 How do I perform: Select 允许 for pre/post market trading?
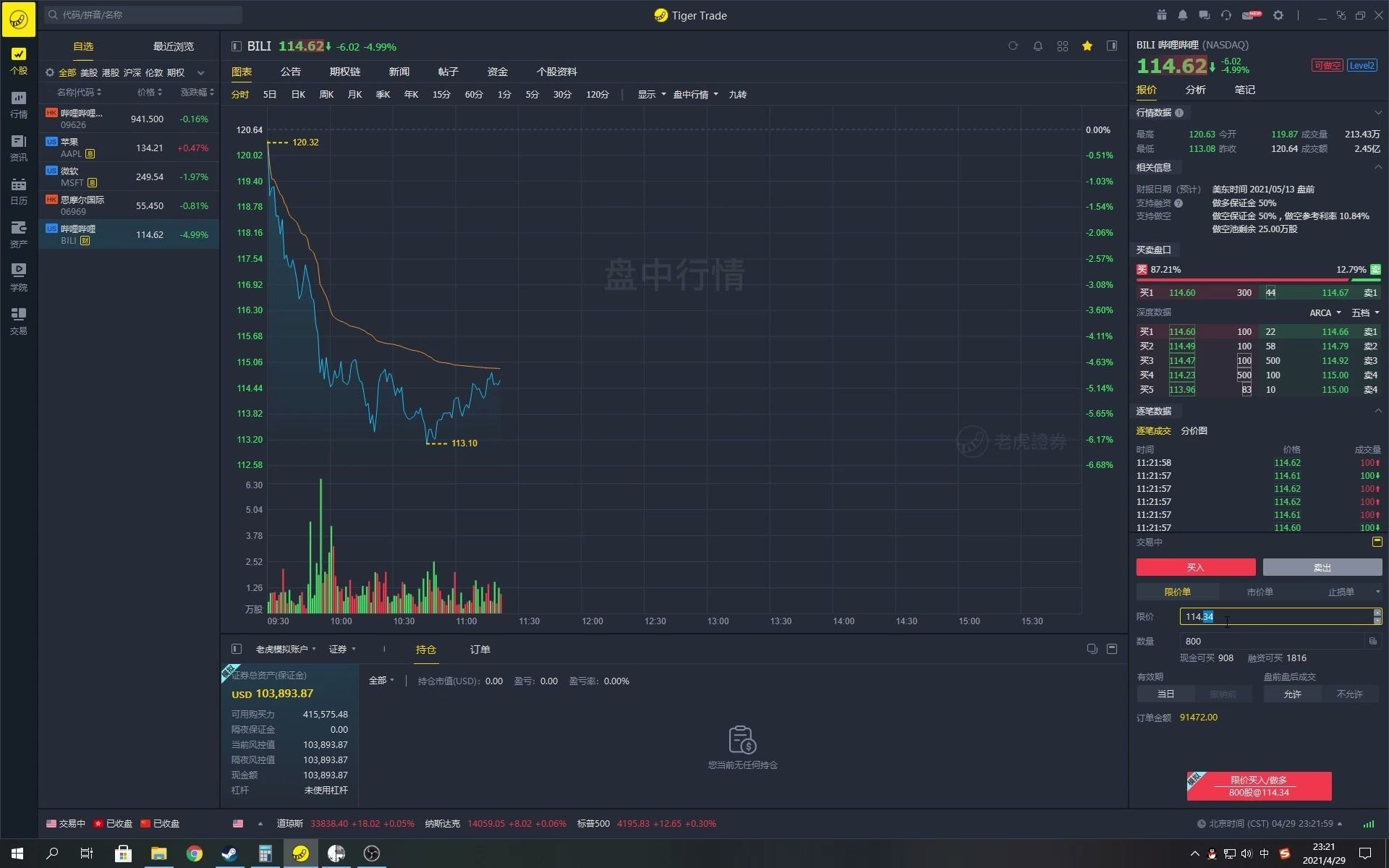point(1292,694)
